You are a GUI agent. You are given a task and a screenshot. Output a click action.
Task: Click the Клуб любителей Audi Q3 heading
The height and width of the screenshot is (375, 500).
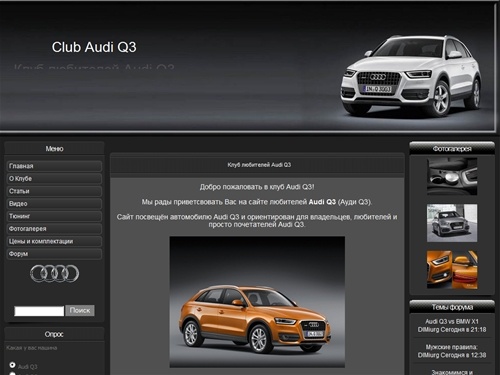point(259,165)
